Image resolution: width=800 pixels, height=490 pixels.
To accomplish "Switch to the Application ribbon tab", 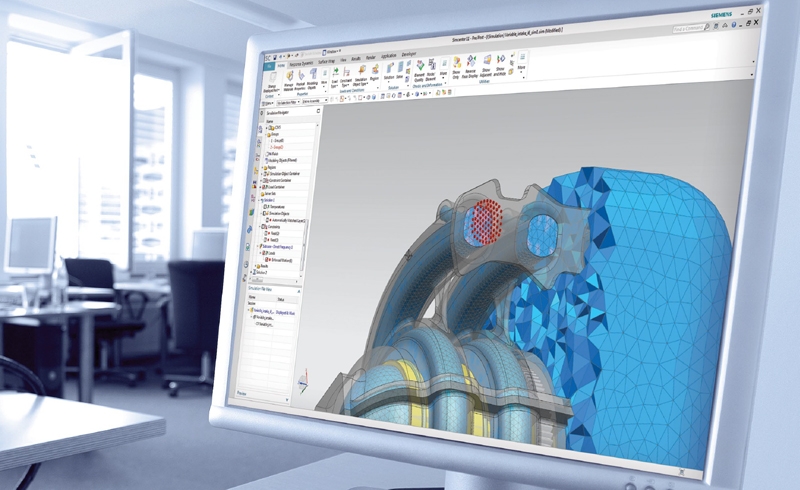I will 389,56.
